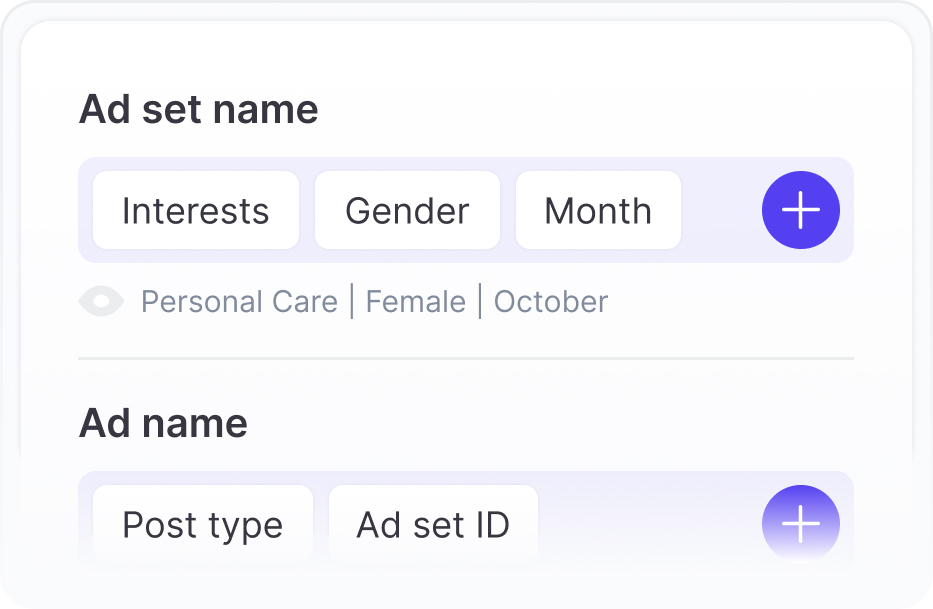
Task: Toggle the name preview eye icon
Action: click(x=101, y=301)
